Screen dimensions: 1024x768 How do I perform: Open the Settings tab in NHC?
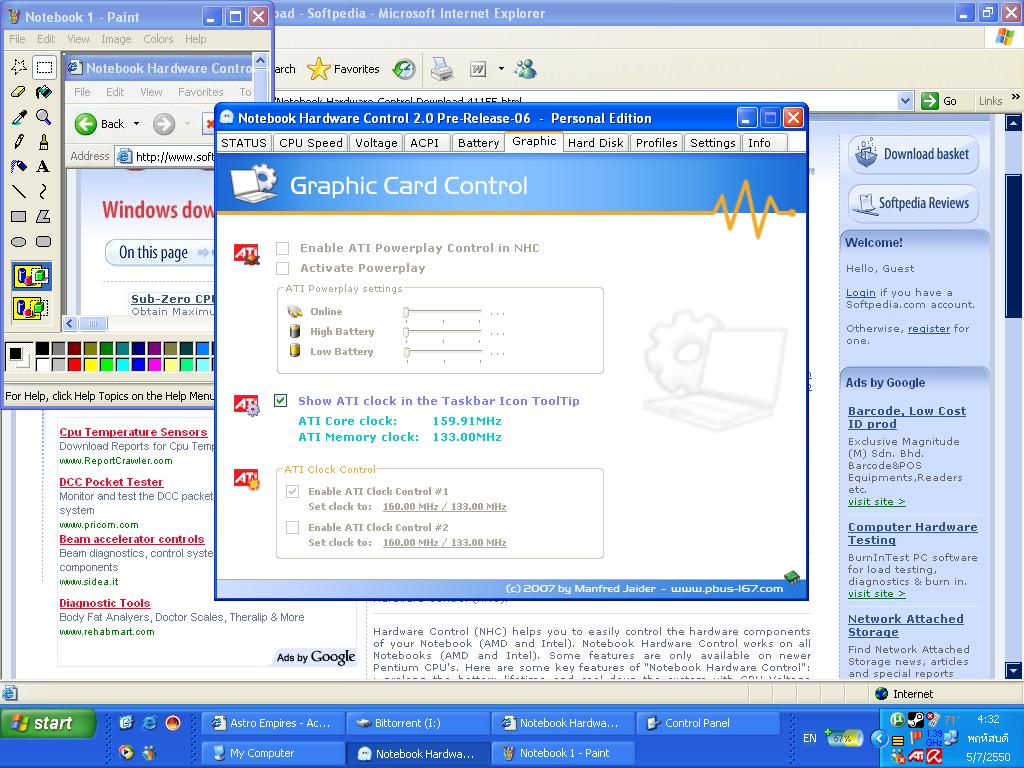click(x=712, y=143)
